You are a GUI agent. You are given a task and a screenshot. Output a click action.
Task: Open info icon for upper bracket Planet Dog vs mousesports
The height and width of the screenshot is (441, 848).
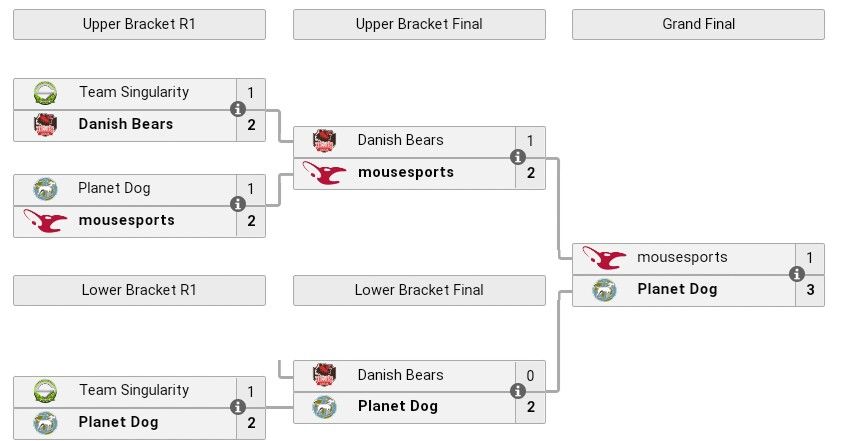click(238, 204)
